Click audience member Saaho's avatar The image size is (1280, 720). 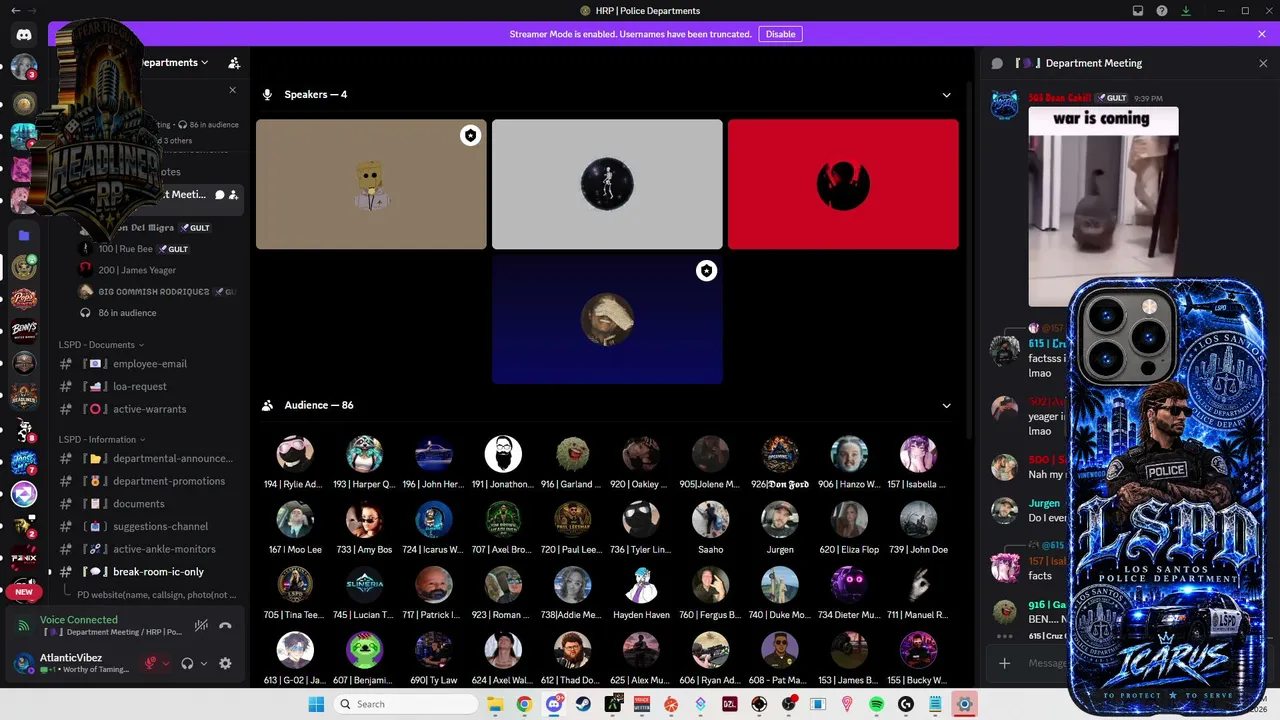click(x=710, y=520)
